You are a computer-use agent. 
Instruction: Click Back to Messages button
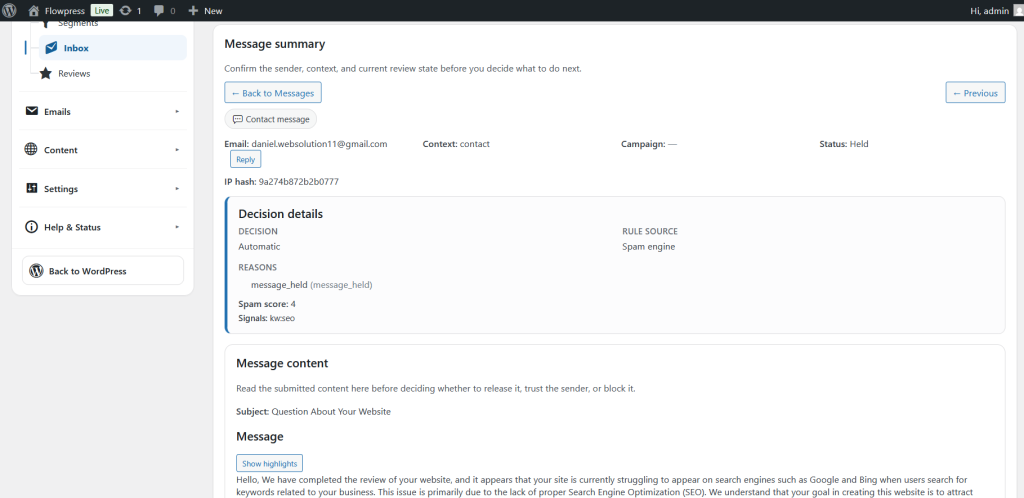click(273, 93)
